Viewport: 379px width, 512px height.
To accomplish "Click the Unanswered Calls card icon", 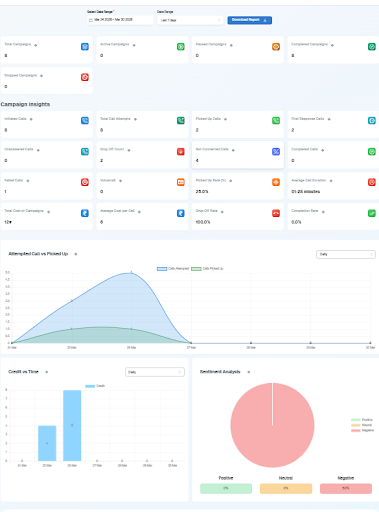I will tap(85, 152).
